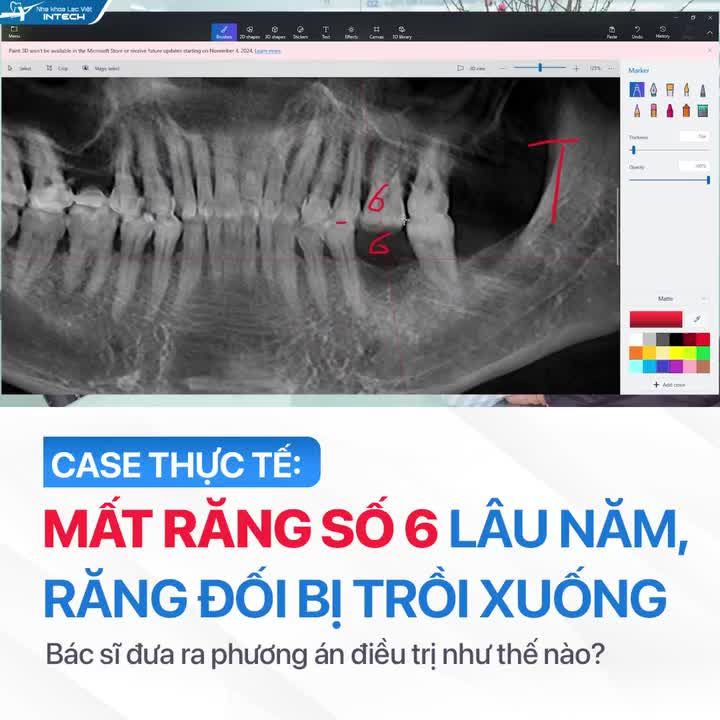Pick the dark red color swatch
The image size is (720, 720).
[689, 339]
